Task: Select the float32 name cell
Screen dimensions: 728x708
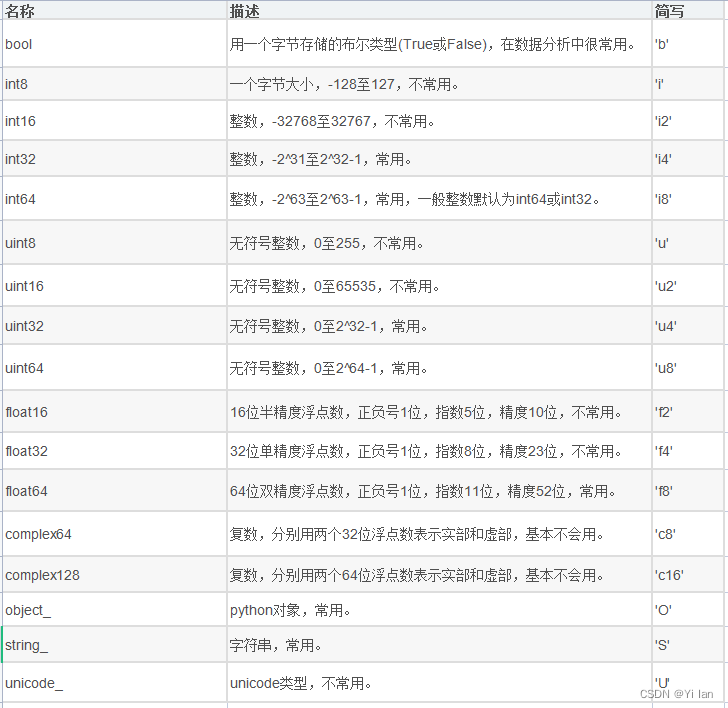Action: point(114,451)
